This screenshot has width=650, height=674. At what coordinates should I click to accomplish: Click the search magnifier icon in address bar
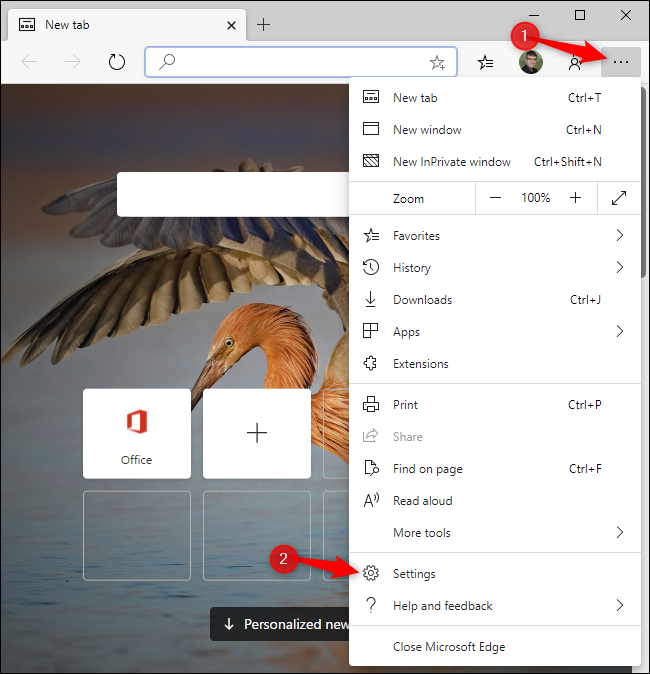[x=166, y=62]
